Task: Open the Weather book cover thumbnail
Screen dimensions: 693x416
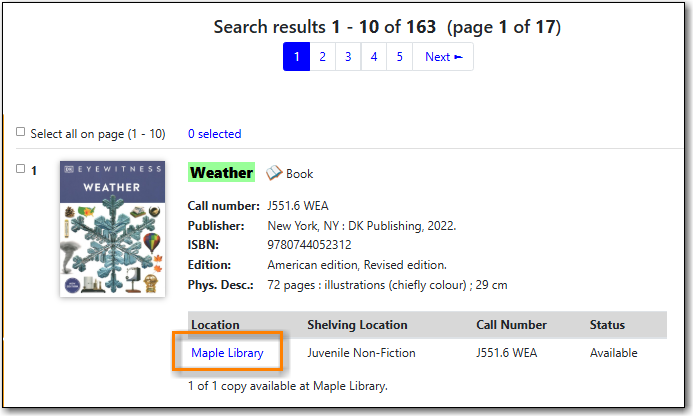Action: click(x=112, y=229)
